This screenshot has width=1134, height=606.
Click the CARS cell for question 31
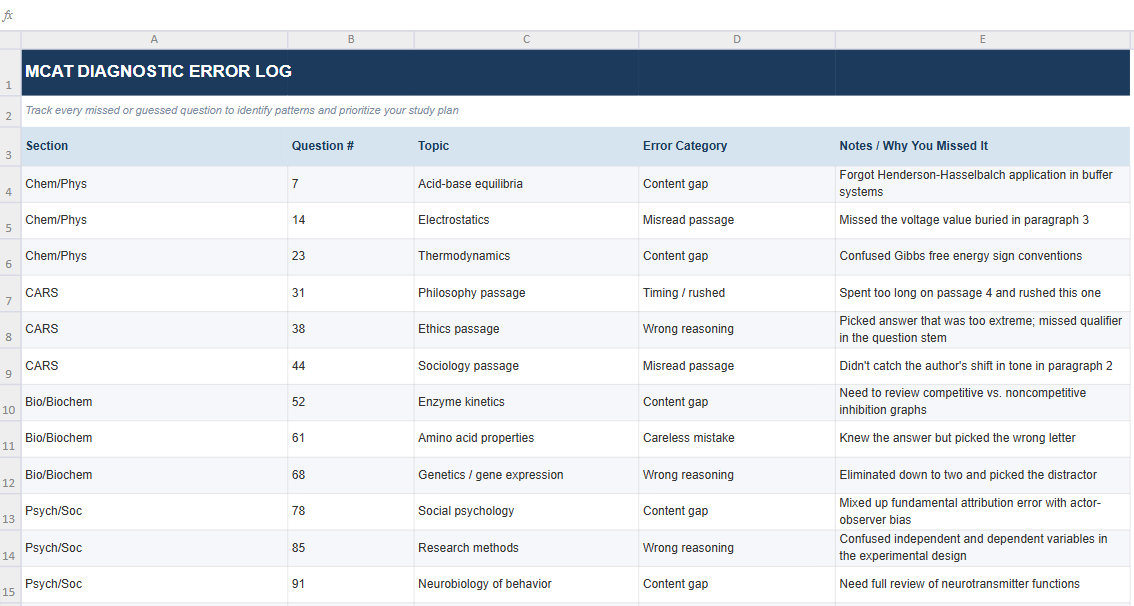[154, 294]
